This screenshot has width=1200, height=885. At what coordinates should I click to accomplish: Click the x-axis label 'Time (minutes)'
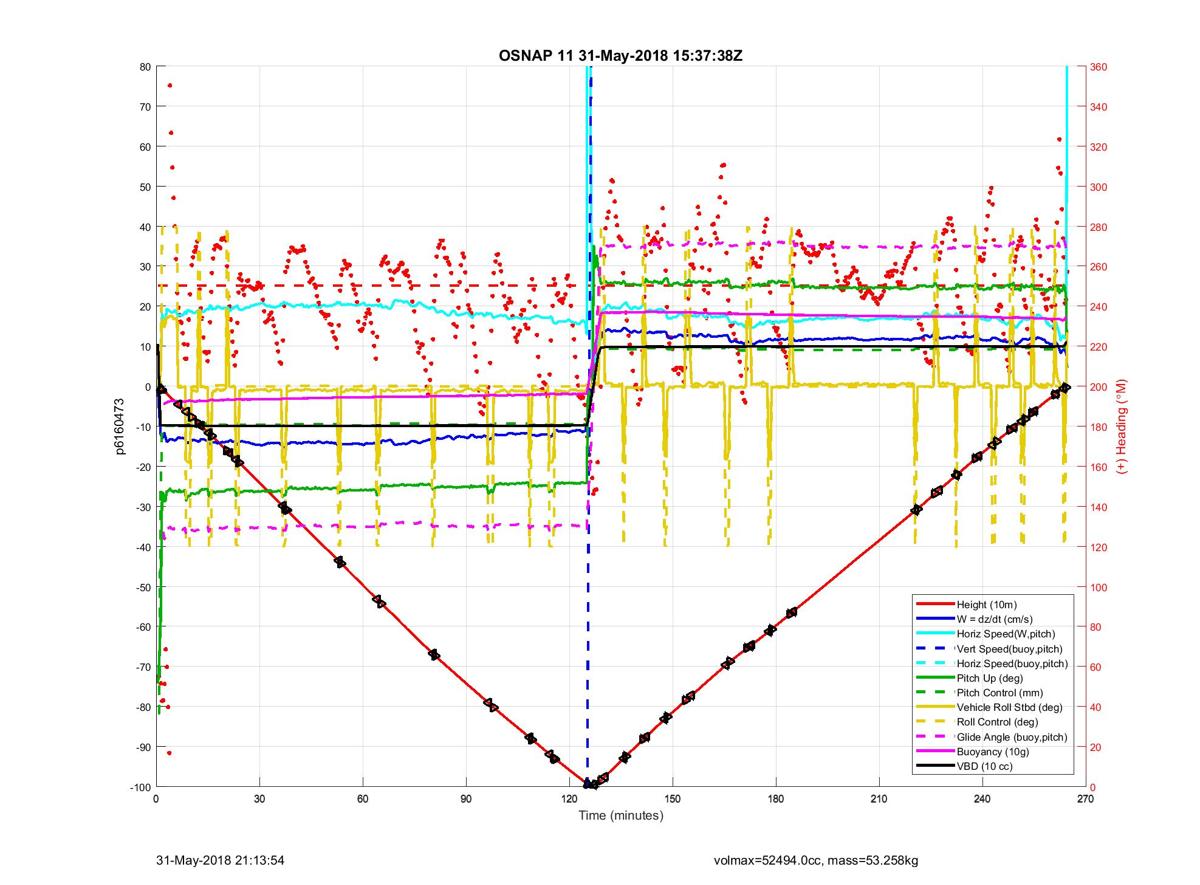click(621, 816)
